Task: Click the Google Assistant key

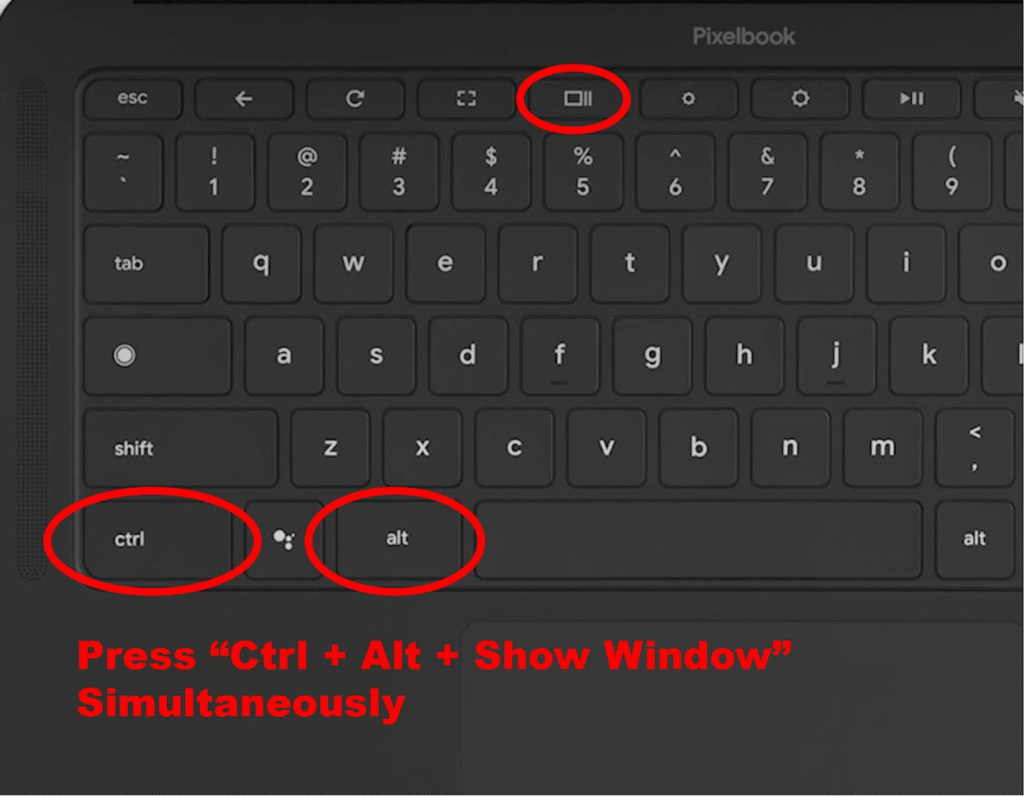Action: [284, 540]
